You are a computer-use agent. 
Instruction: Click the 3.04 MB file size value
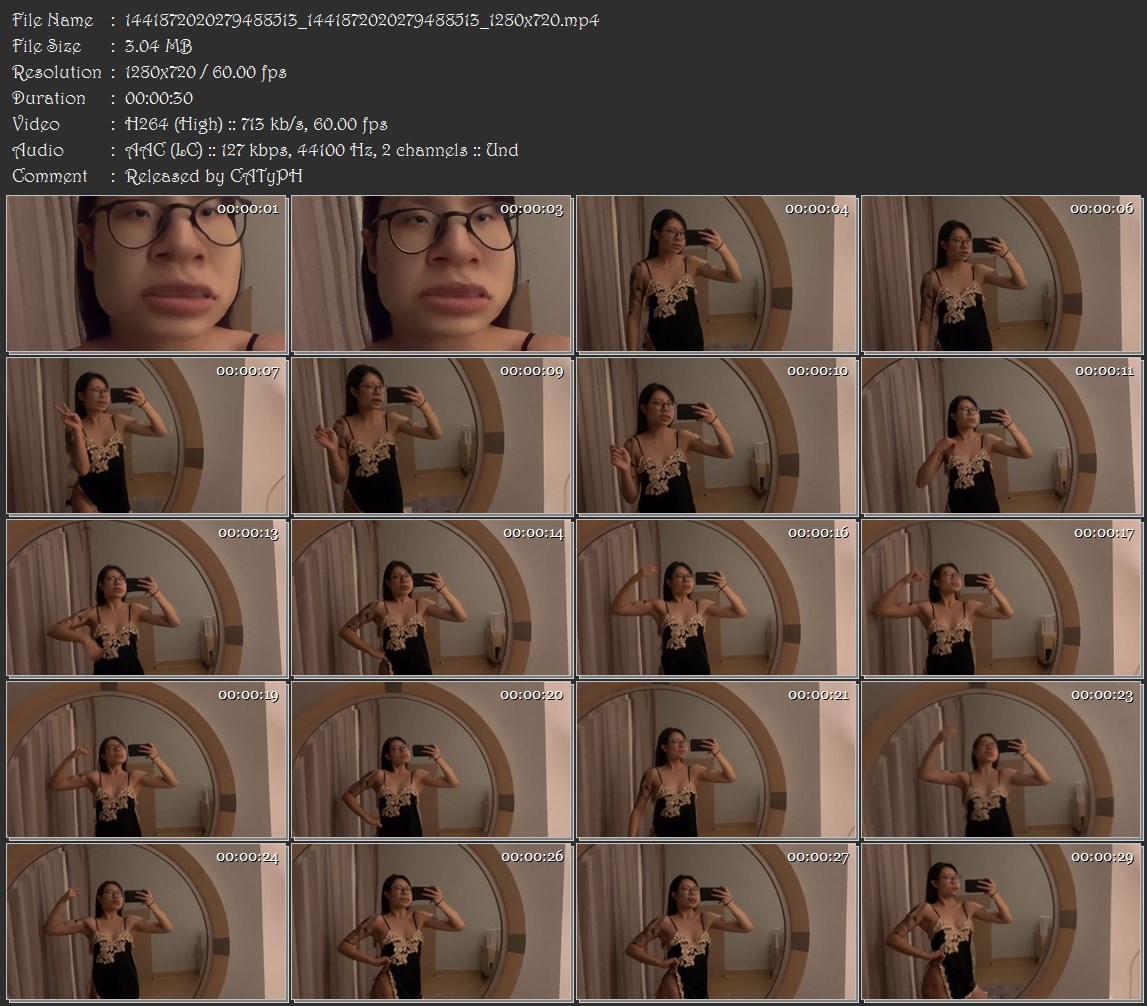(158, 46)
